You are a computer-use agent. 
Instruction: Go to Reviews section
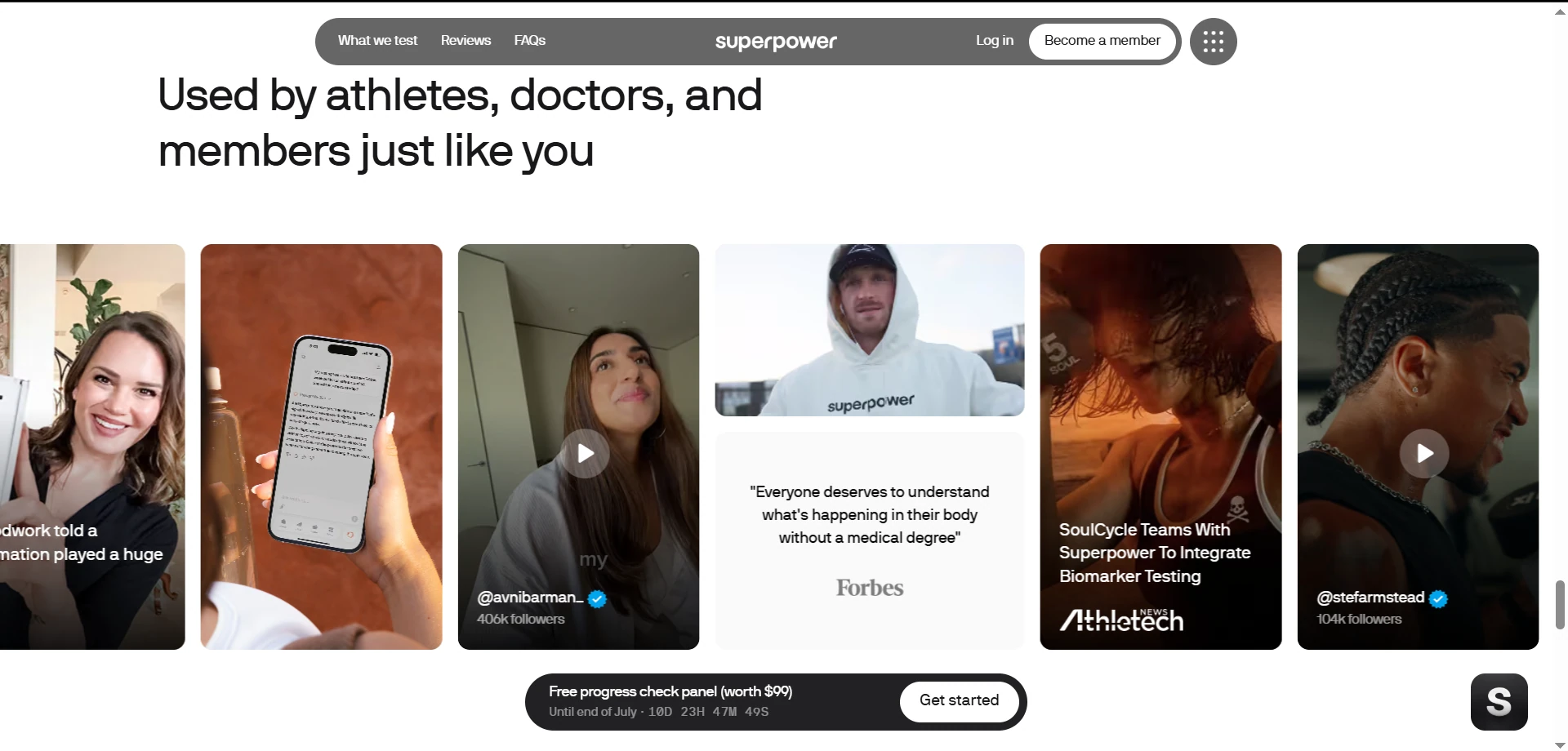coord(465,41)
